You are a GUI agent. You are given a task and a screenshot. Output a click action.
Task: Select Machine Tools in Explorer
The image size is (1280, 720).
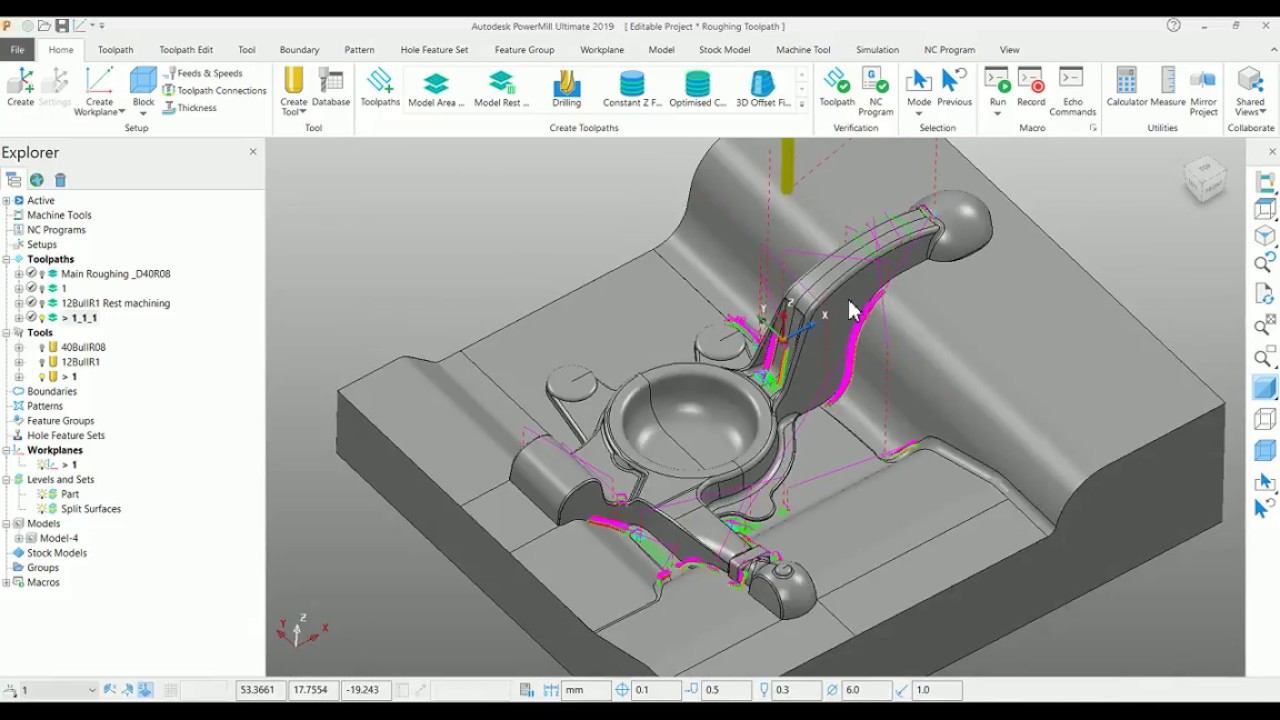pyautogui.click(x=59, y=215)
